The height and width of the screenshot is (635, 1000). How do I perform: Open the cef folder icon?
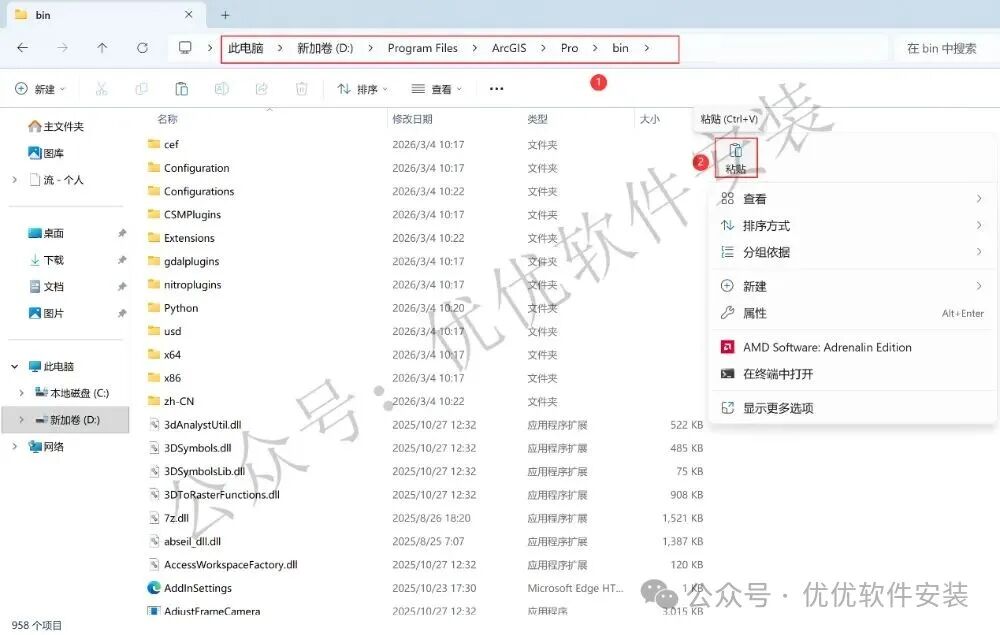point(154,144)
